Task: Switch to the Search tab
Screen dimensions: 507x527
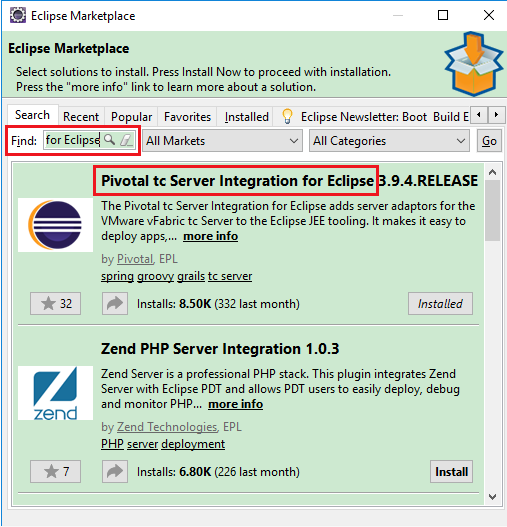Action: 32,115
